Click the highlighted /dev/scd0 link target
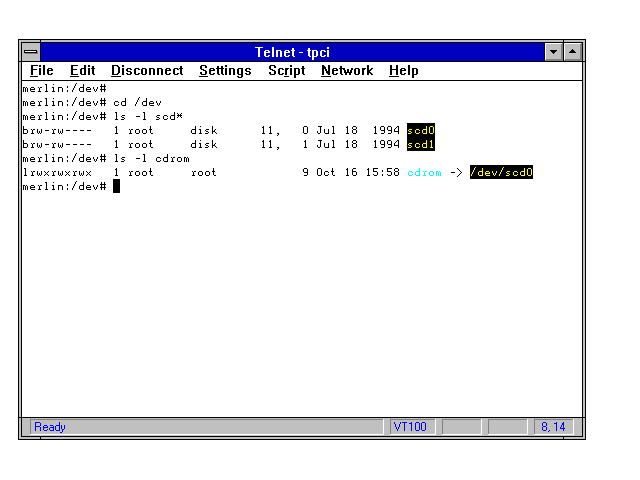 pos(501,172)
